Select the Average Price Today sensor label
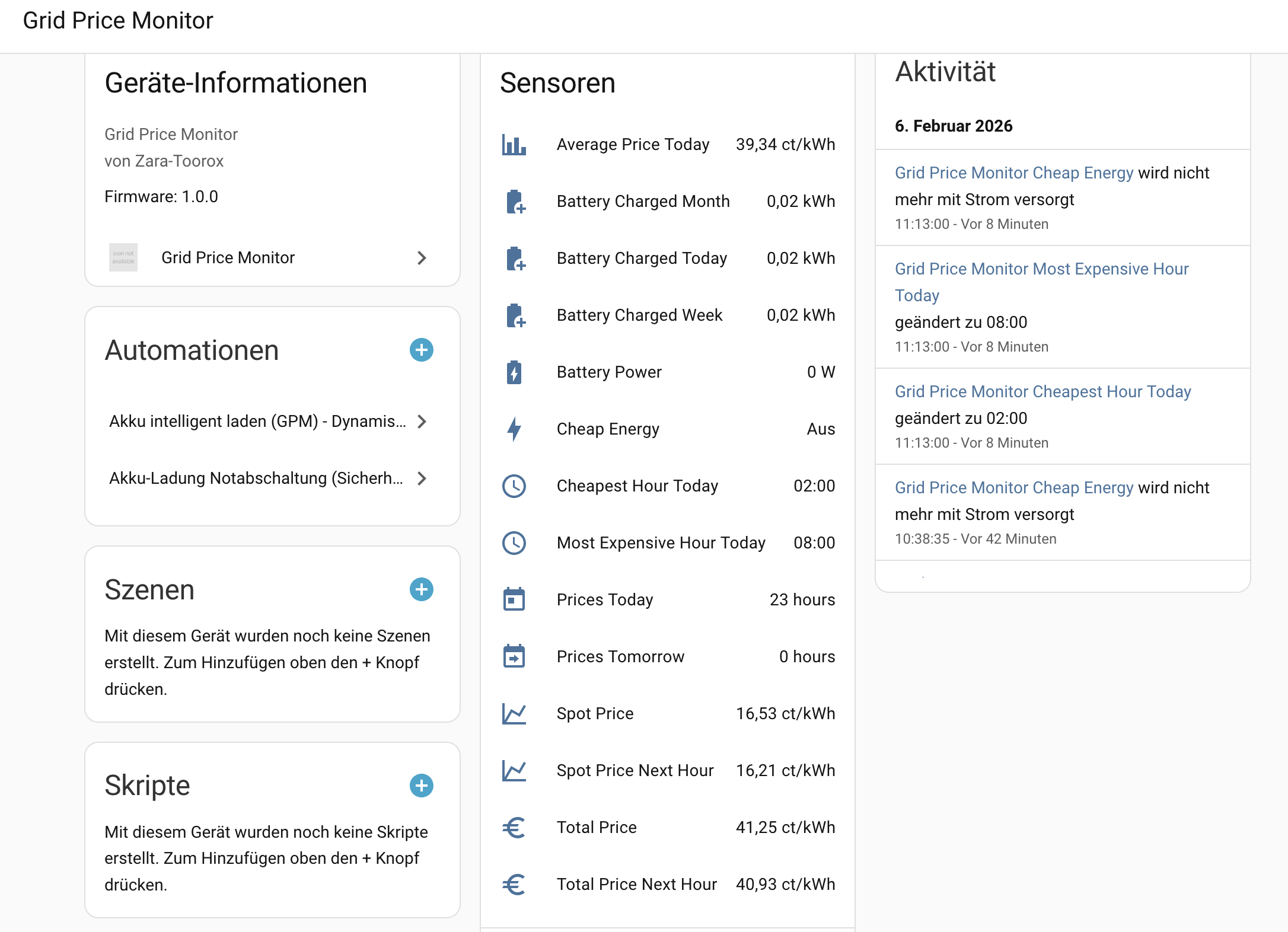 pos(633,145)
